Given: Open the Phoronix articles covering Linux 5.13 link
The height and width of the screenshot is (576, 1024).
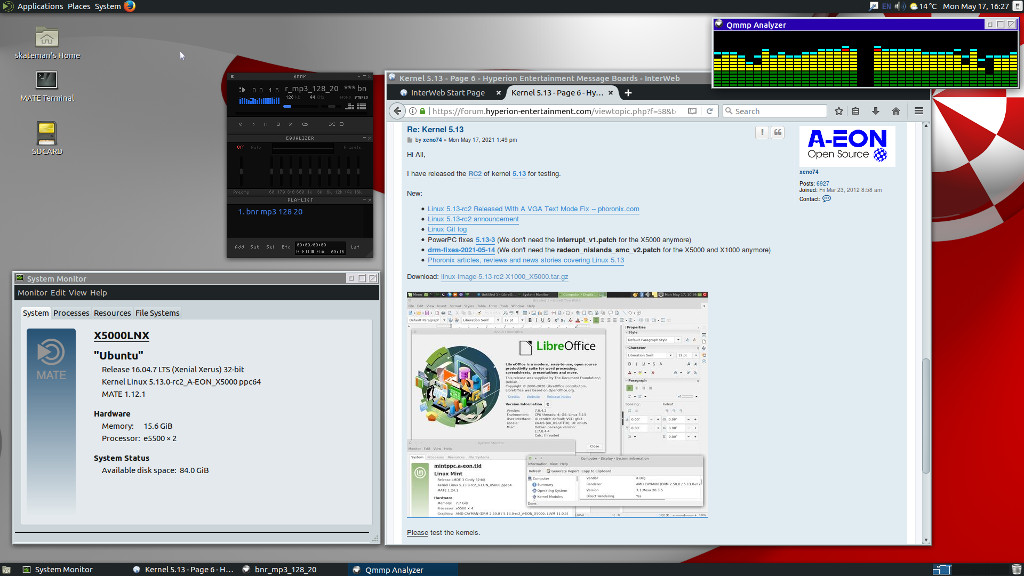Looking at the screenshot, I should [x=526, y=261].
